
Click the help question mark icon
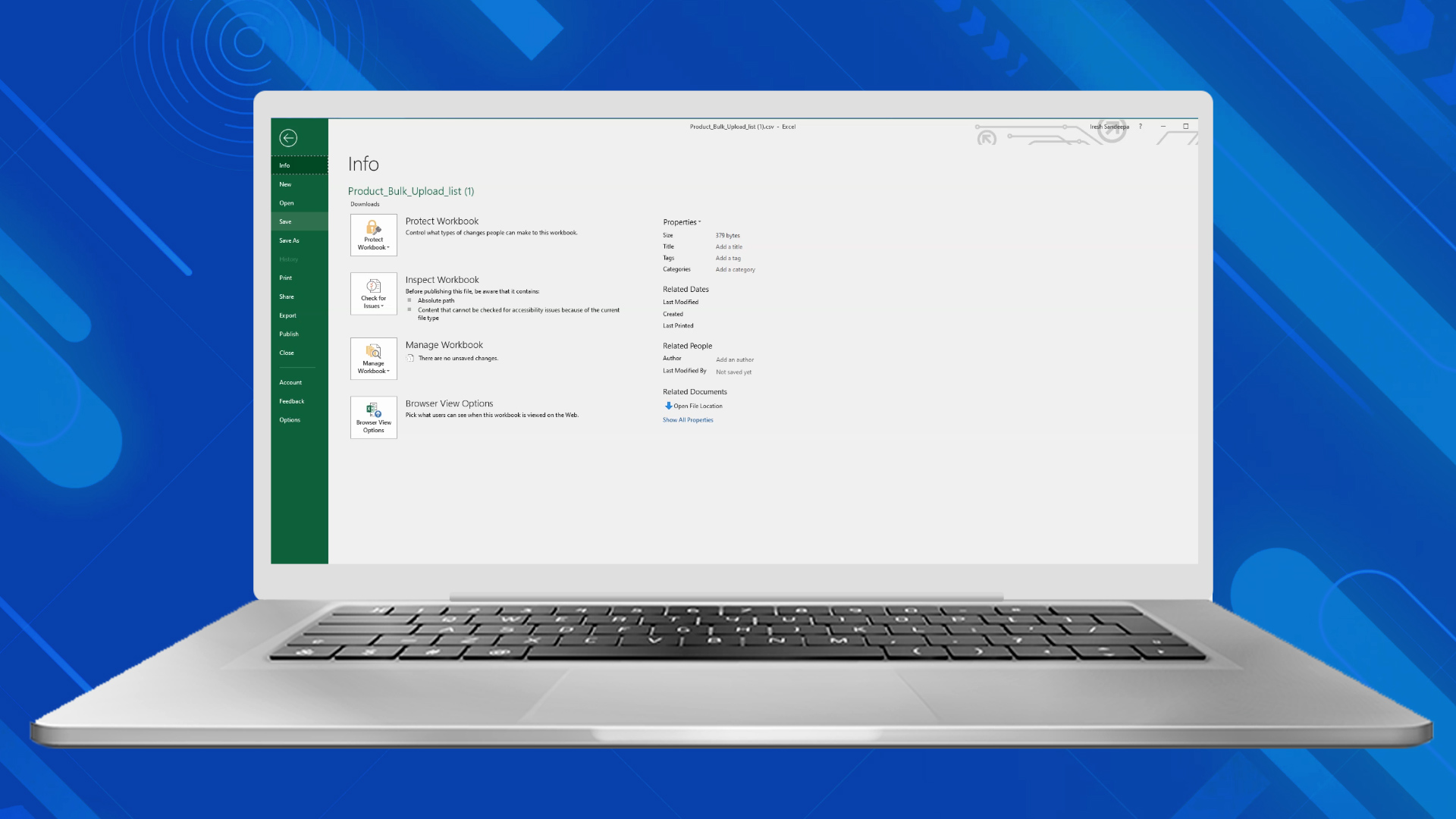pos(1140,127)
